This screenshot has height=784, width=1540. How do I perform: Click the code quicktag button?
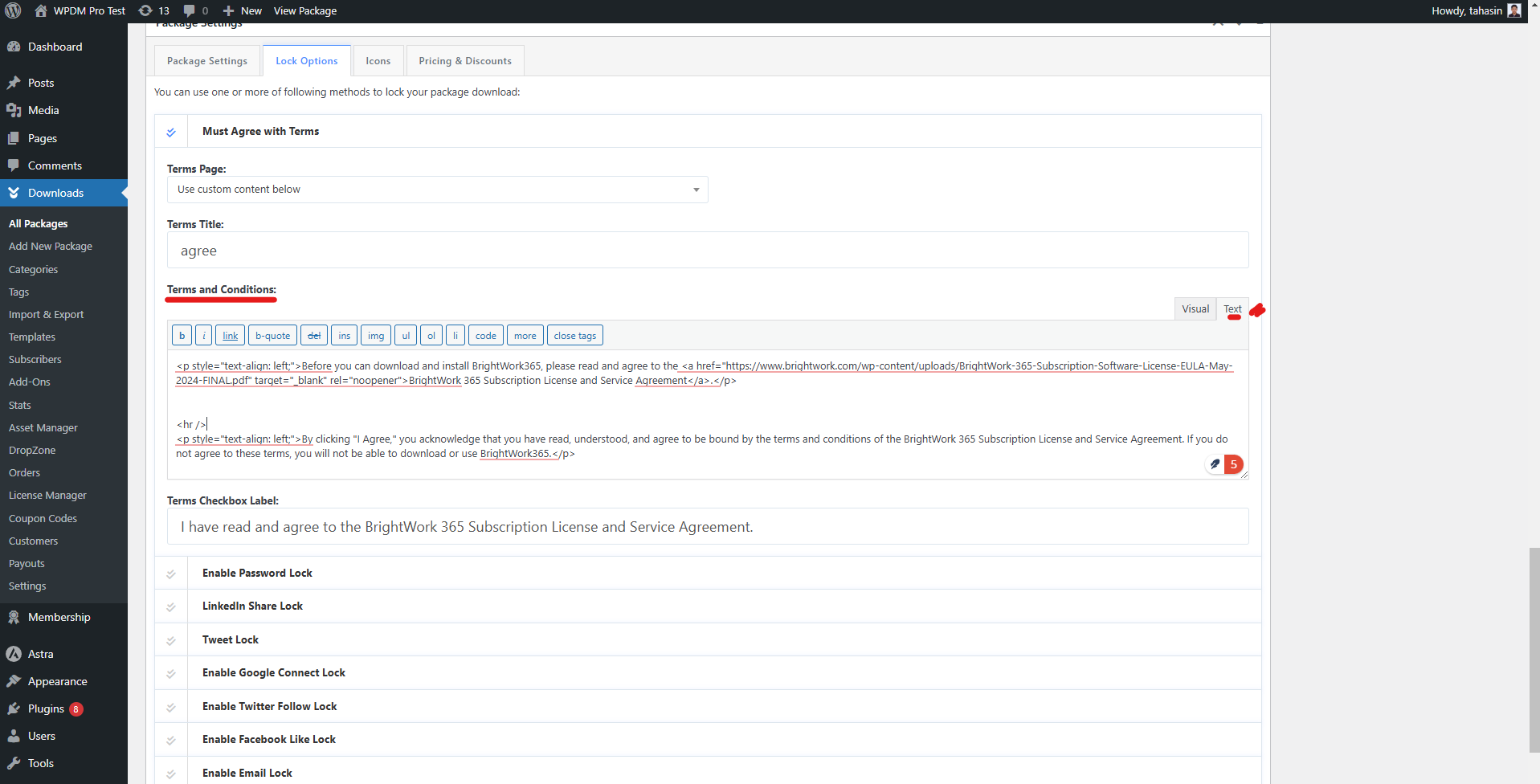point(486,335)
